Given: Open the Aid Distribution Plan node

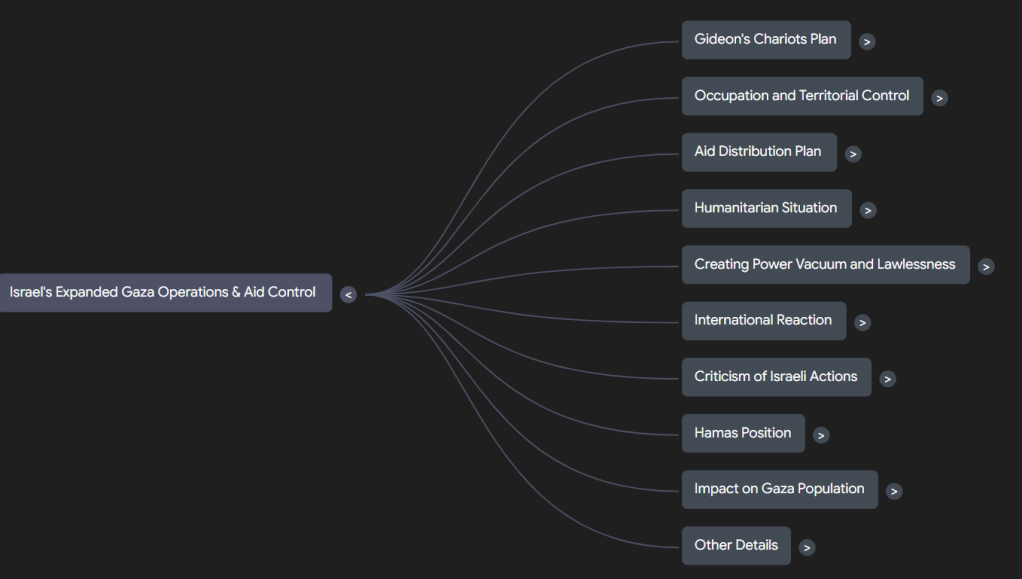Looking at the screenshot, I should pyautogui.click(x=758, y=152).
